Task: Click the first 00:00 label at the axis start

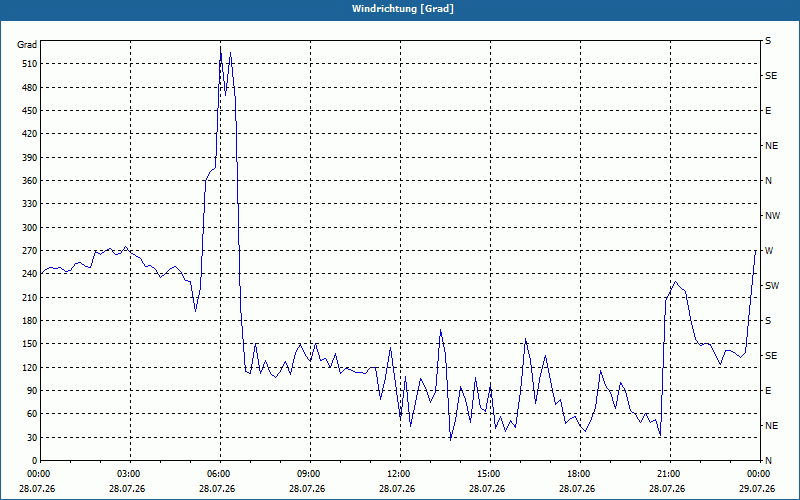Action: 40,474
